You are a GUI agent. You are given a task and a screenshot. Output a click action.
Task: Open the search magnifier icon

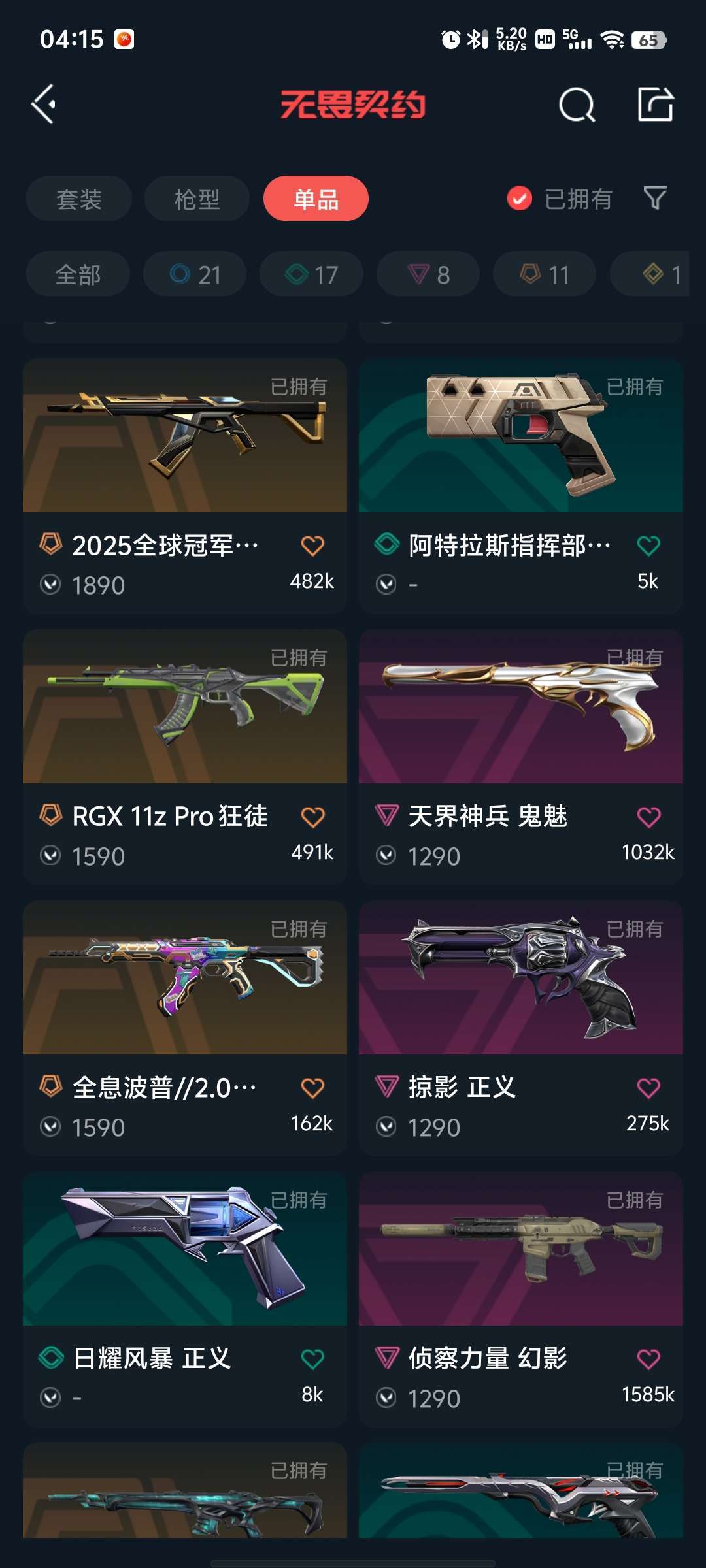coord(577,105)
